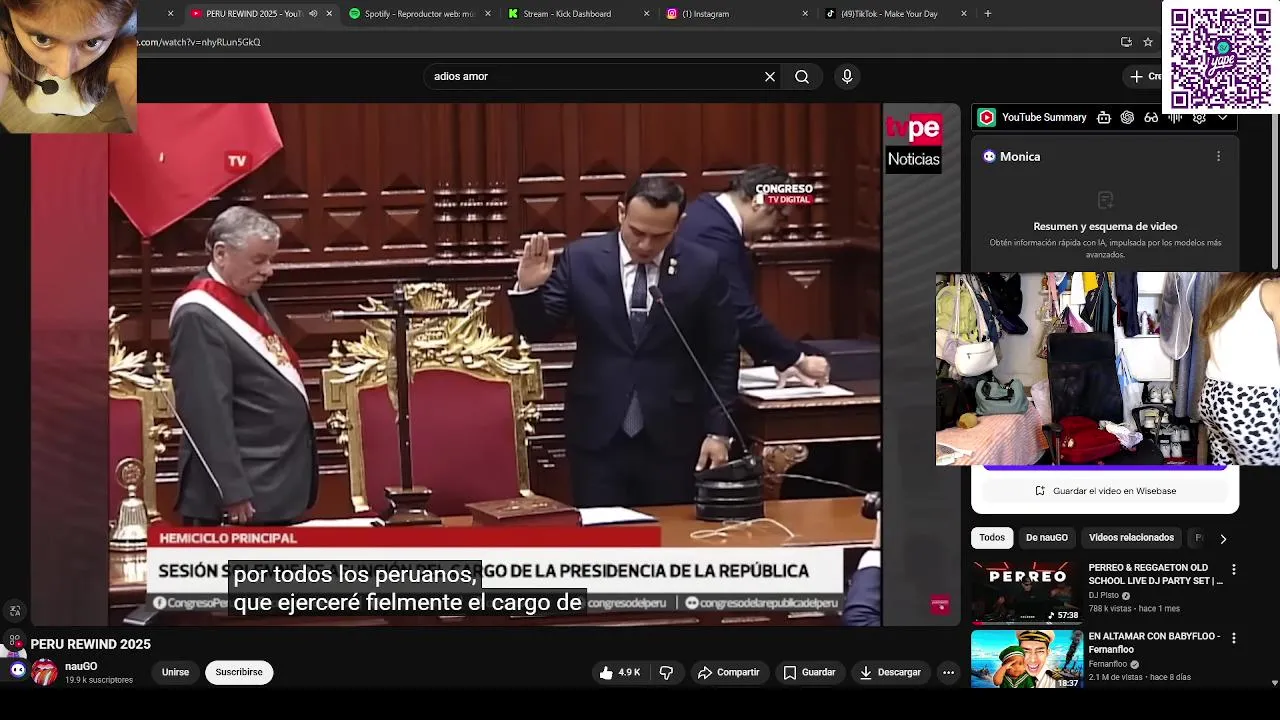
Task: Click the Resumen y esquema de video heading
Action: click(1105, 226)
